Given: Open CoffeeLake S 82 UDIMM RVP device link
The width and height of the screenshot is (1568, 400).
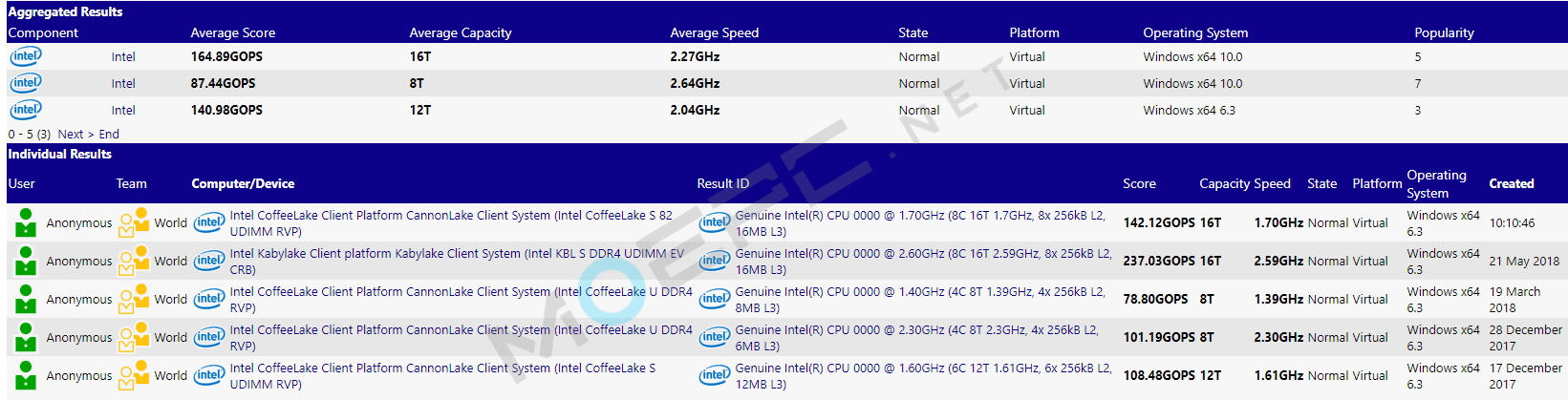Looking at the screenshot, I should click(451, 223).
